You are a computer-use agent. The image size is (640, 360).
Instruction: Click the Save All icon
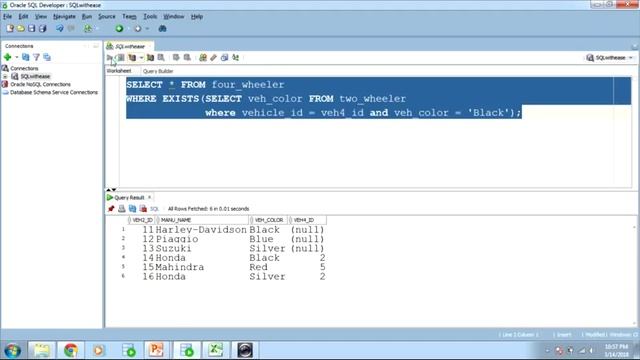[42, 29]
